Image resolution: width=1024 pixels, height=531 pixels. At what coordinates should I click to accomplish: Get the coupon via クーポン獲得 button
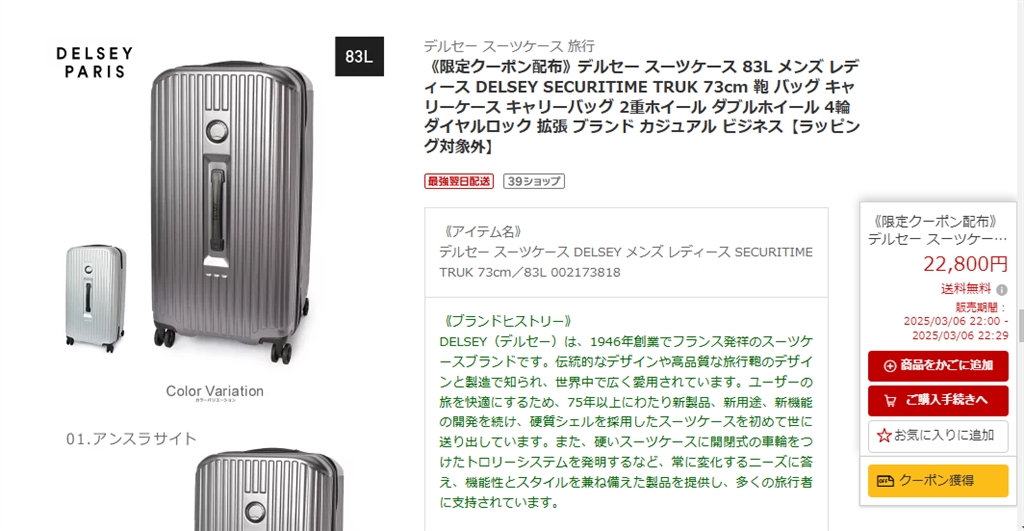[938, 481]
